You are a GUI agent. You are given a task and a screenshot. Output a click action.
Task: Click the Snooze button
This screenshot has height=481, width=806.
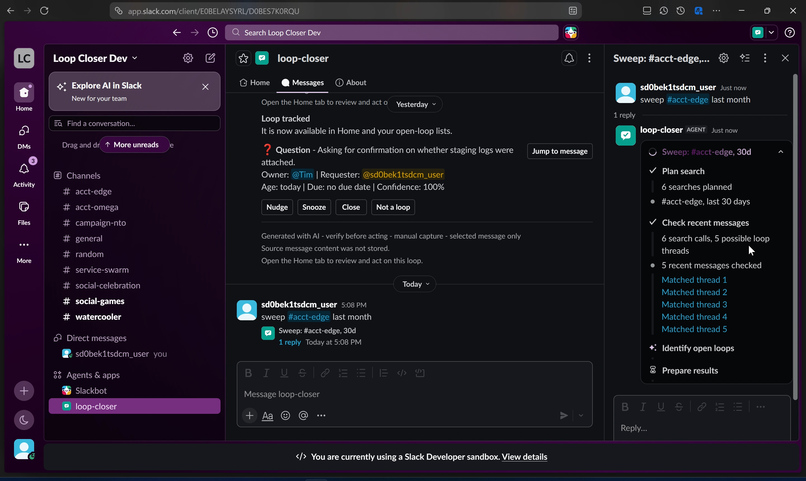point(314,207)
